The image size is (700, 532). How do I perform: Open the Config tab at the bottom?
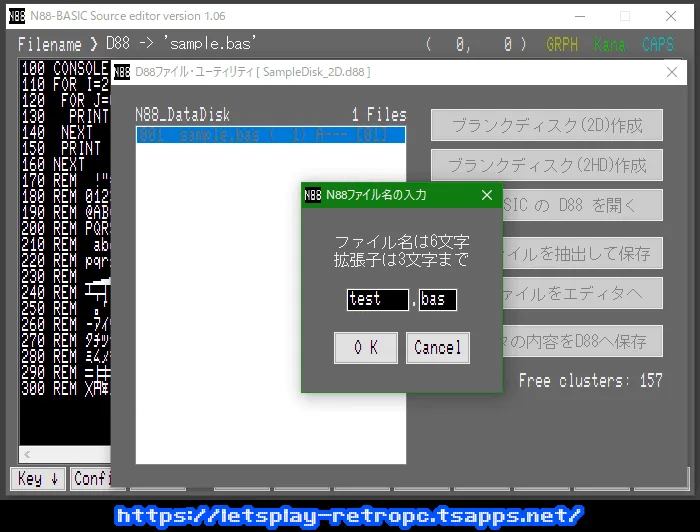(91, 478)
